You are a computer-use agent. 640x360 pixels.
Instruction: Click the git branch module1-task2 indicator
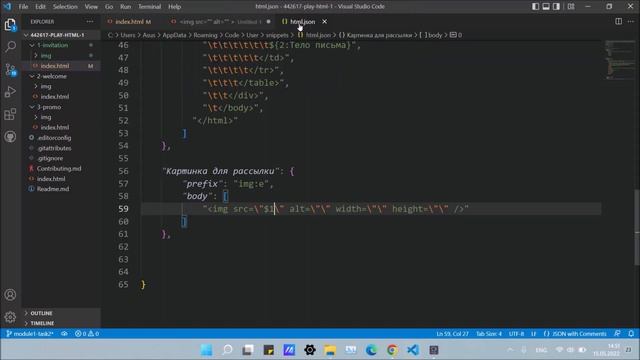pyautogui.click(x=30, y=334)
